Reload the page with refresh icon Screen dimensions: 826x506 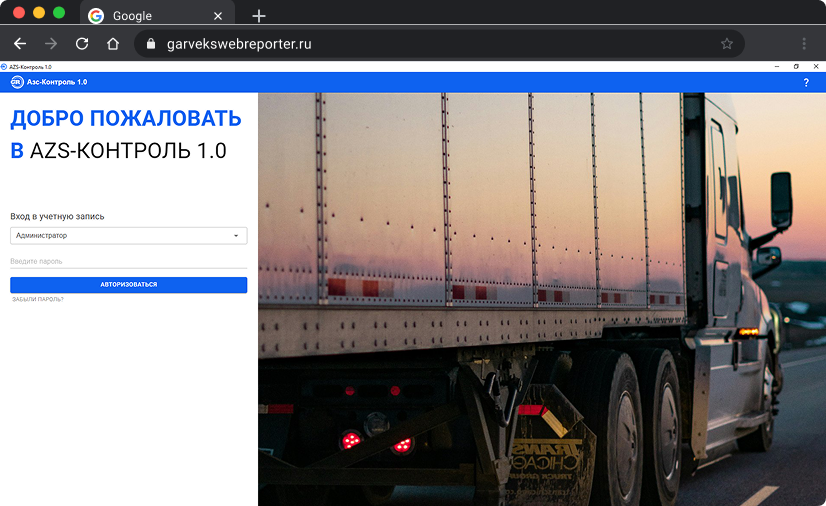click(x=82, y=44)
